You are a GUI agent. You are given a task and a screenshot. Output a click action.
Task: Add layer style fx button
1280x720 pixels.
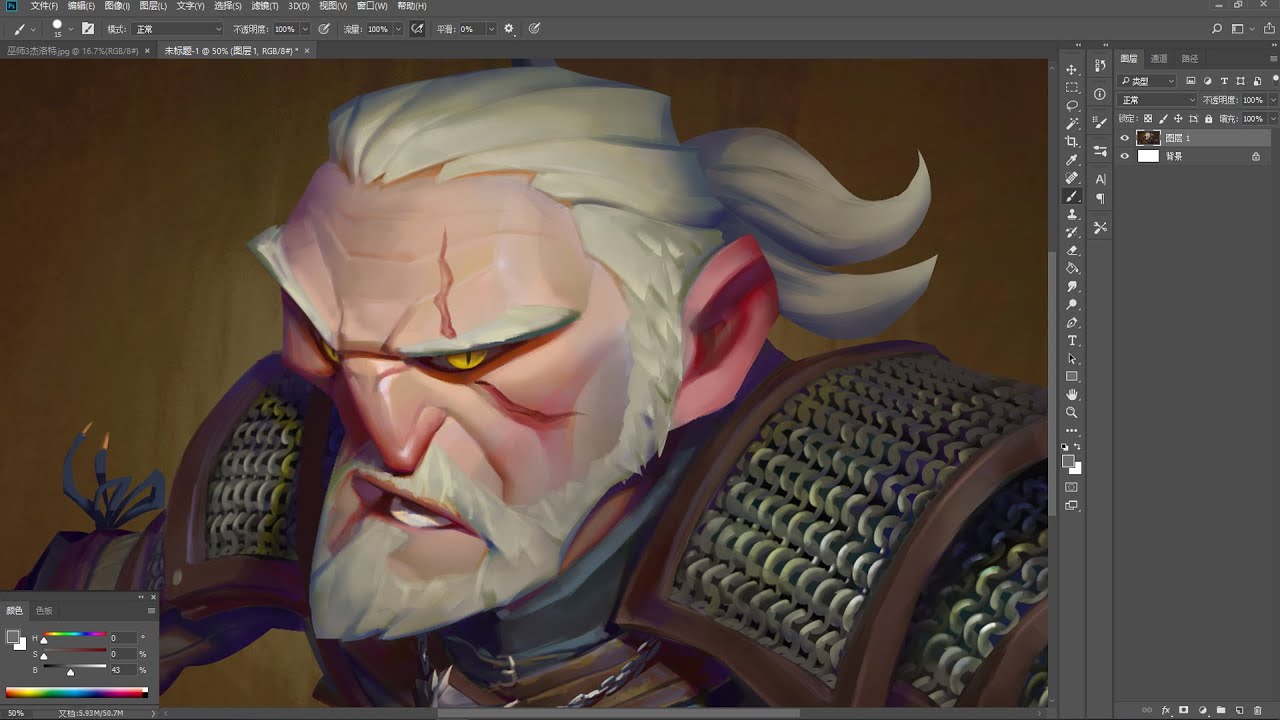[1166, 710]
